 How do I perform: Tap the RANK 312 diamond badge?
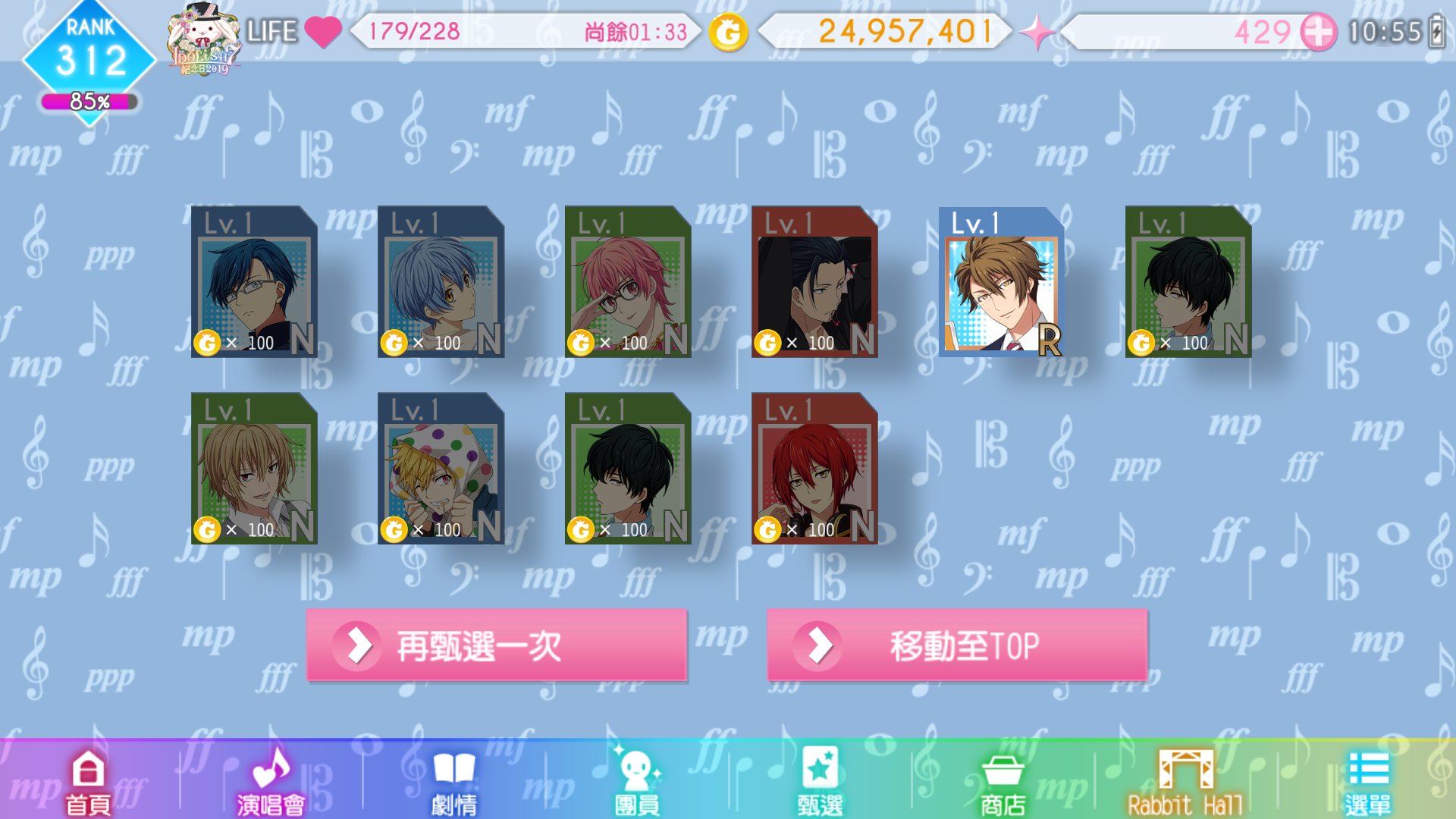click(x=89, y=53)
